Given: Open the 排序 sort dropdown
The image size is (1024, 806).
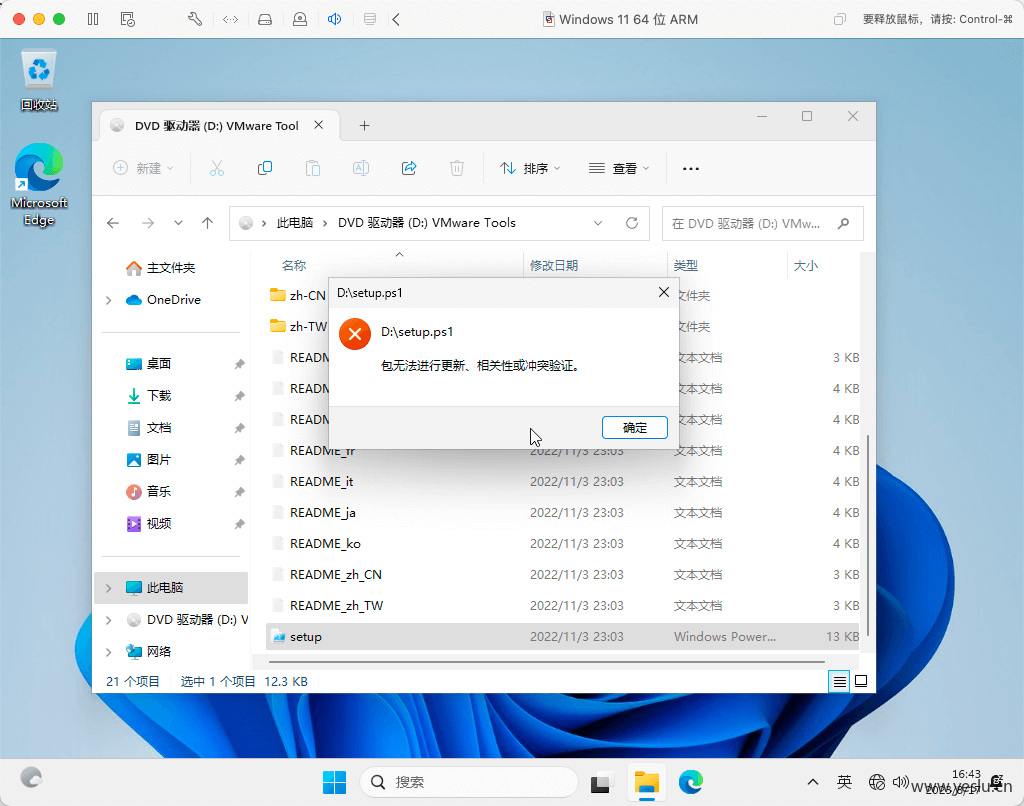Looking at the screenshot, I should click(530, 169).
